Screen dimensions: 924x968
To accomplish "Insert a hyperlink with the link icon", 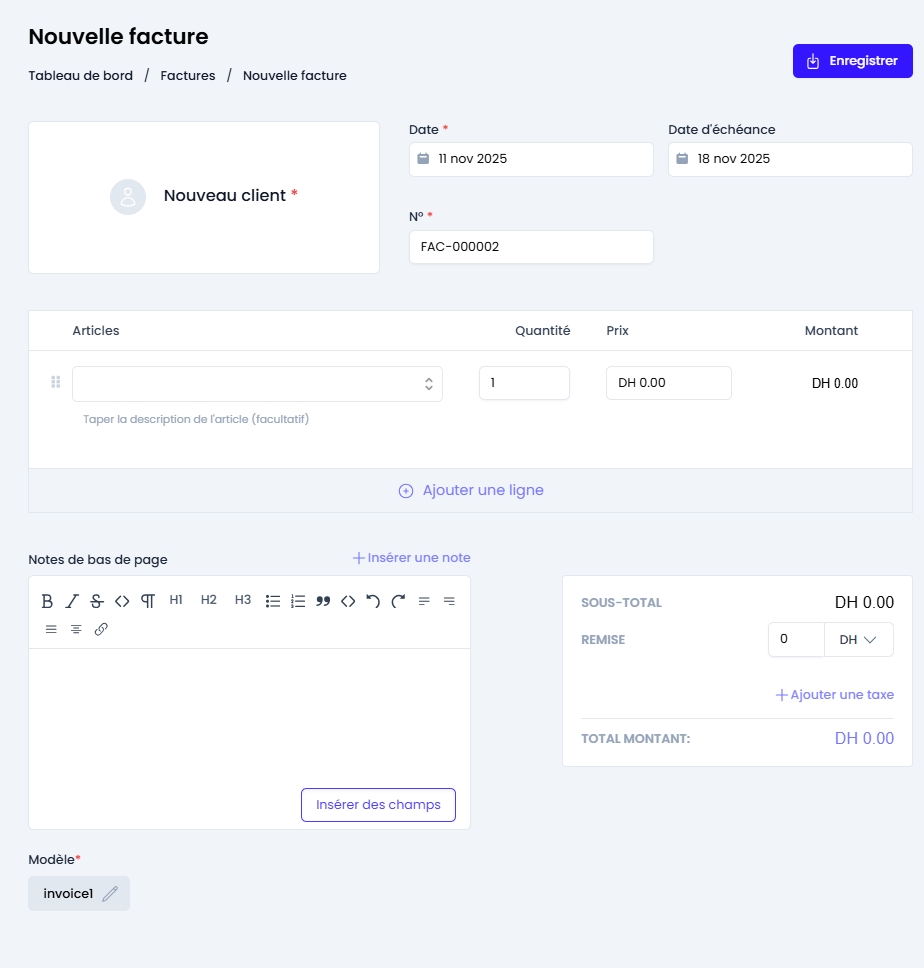I will pyautogui.click(x=101, y=629).
